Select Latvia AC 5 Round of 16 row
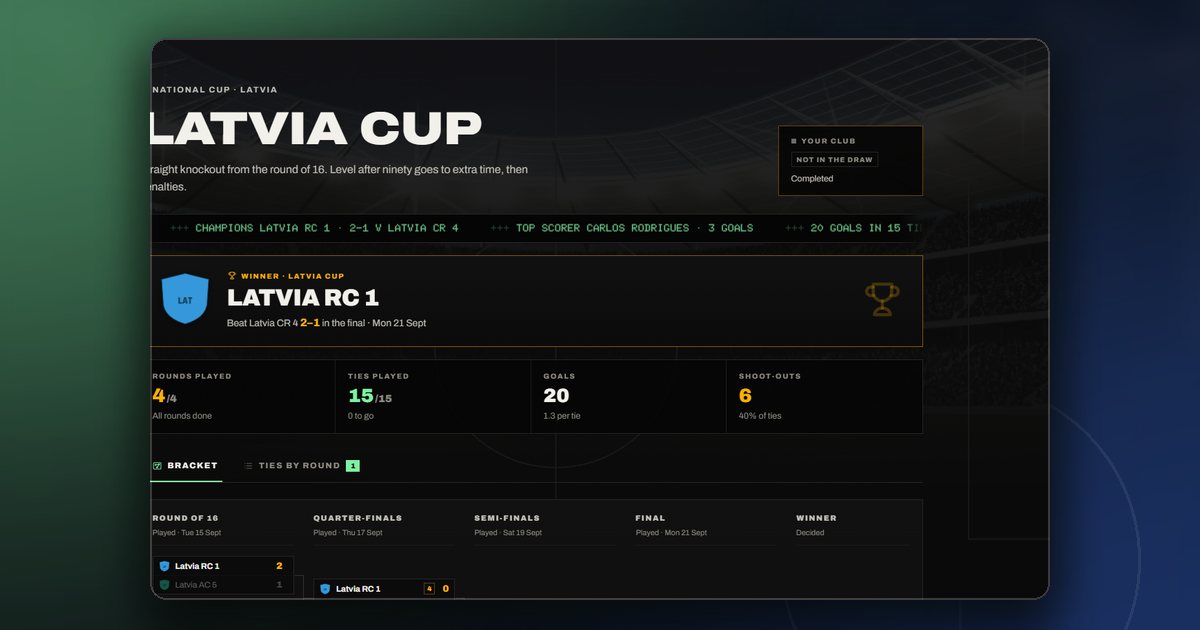This screenshot has height=630, width=1200. click(223, 585)
